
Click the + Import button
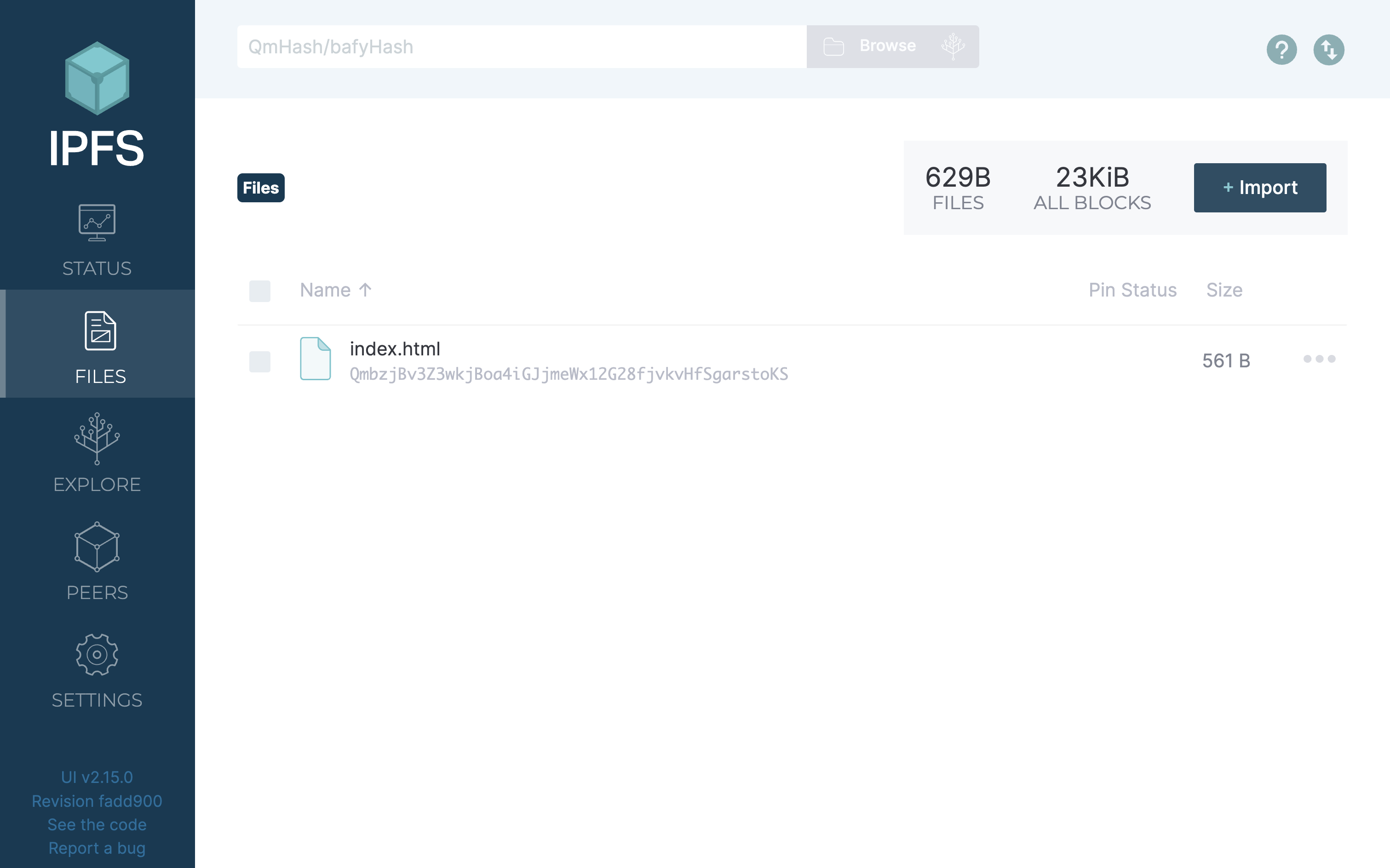coord(1260,187)
